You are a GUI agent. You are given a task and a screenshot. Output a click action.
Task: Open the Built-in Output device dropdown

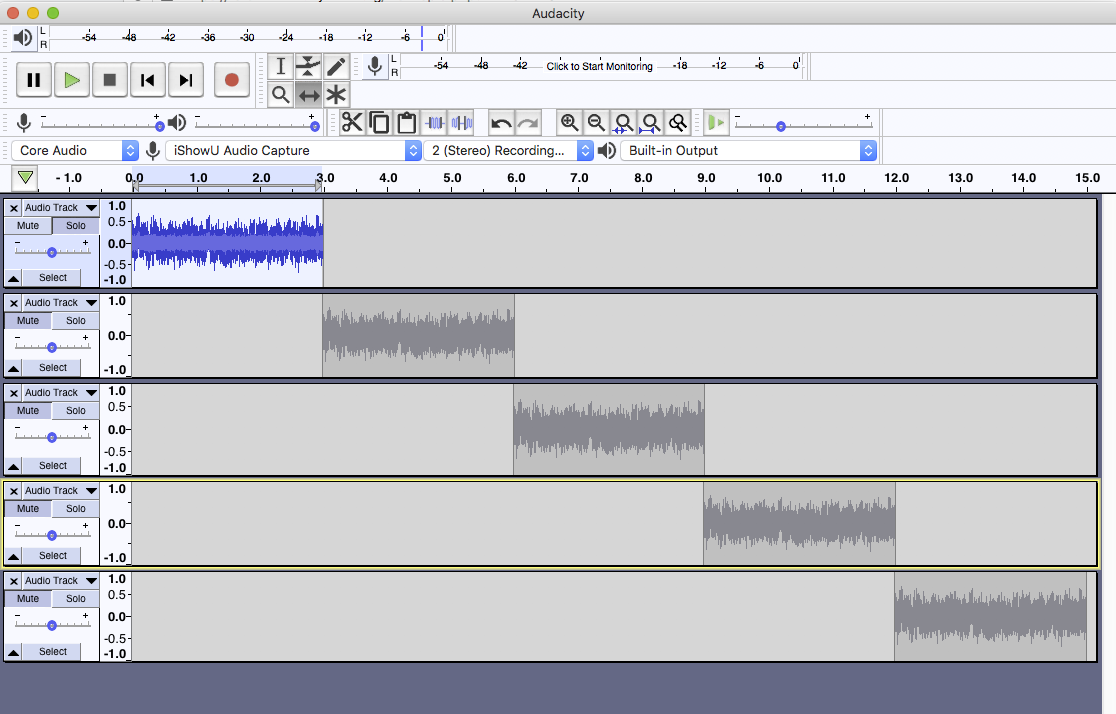(748, 151)
